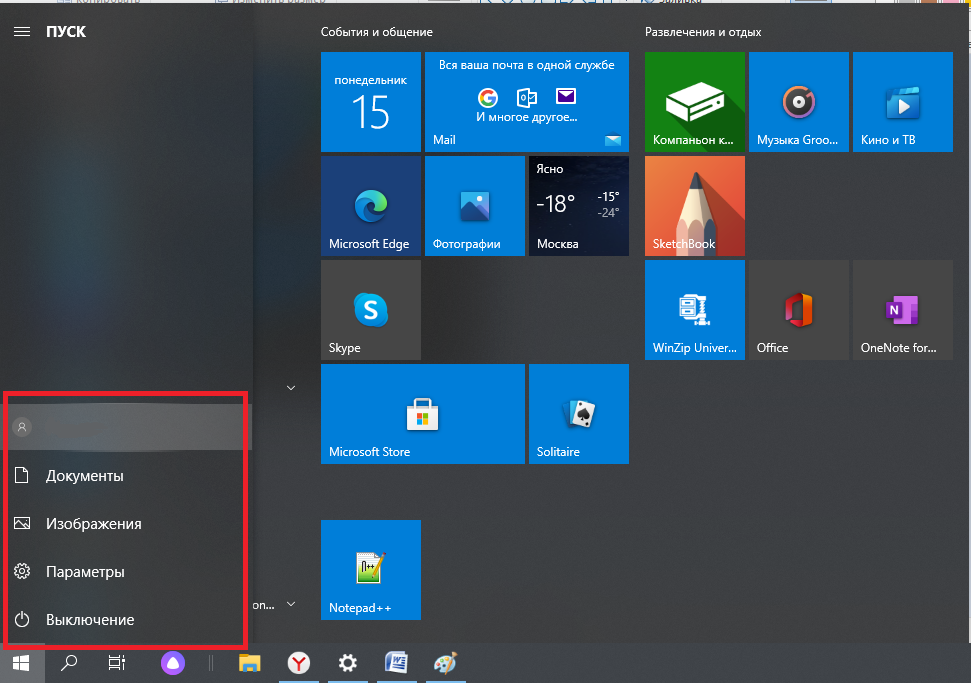Open Task View on the taskbar
This screenshot has height=683, width=971.
tap(116, 663)
